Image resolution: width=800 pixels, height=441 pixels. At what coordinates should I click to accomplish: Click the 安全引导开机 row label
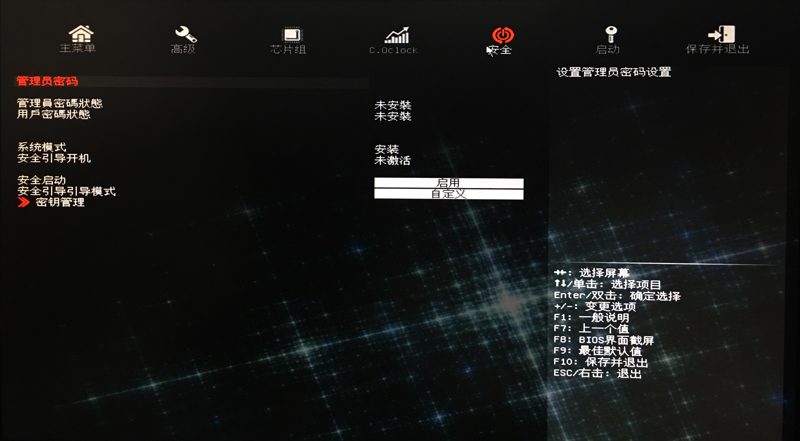[54, 159]
